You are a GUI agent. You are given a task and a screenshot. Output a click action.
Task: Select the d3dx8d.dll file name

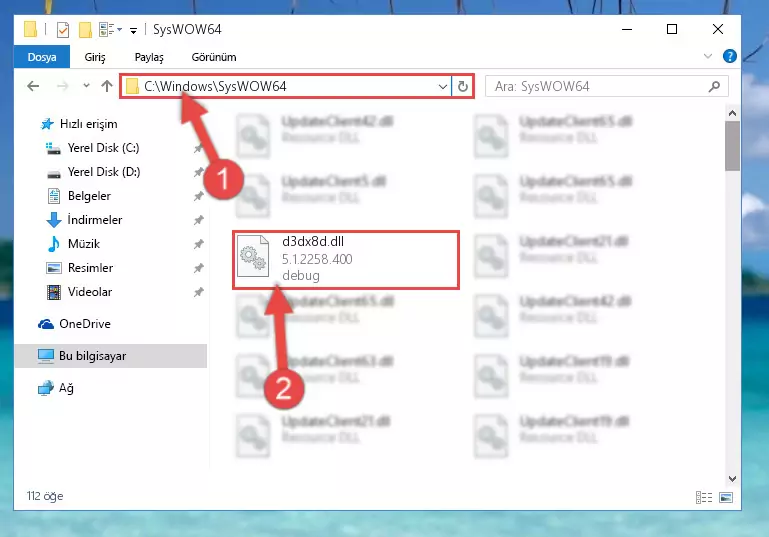[x=313, y=241]
